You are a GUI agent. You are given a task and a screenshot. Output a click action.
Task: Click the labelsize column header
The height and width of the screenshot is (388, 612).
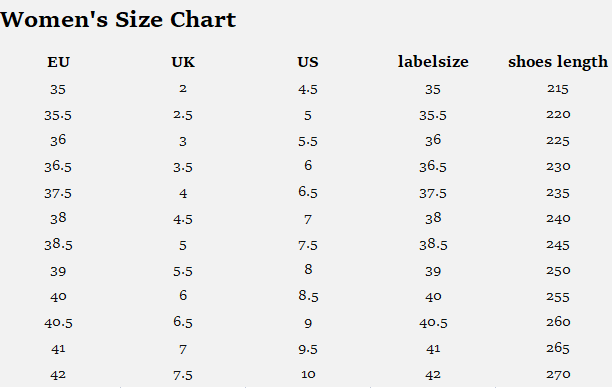pos(433,62)
